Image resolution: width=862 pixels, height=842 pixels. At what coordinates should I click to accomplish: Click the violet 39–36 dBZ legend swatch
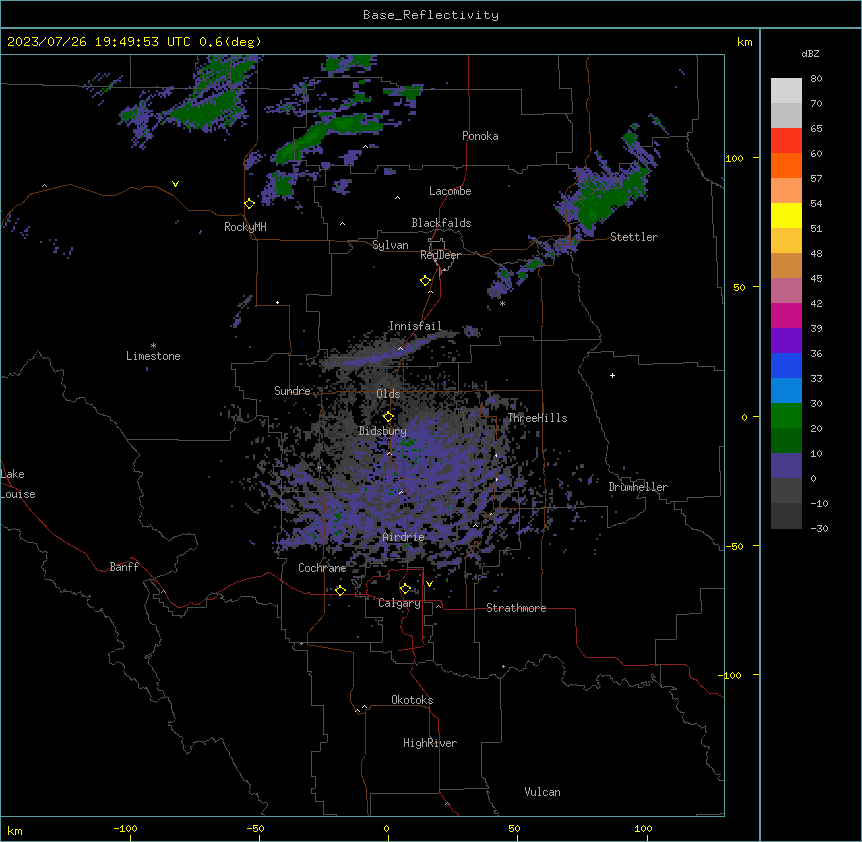[x=786, y=341]
